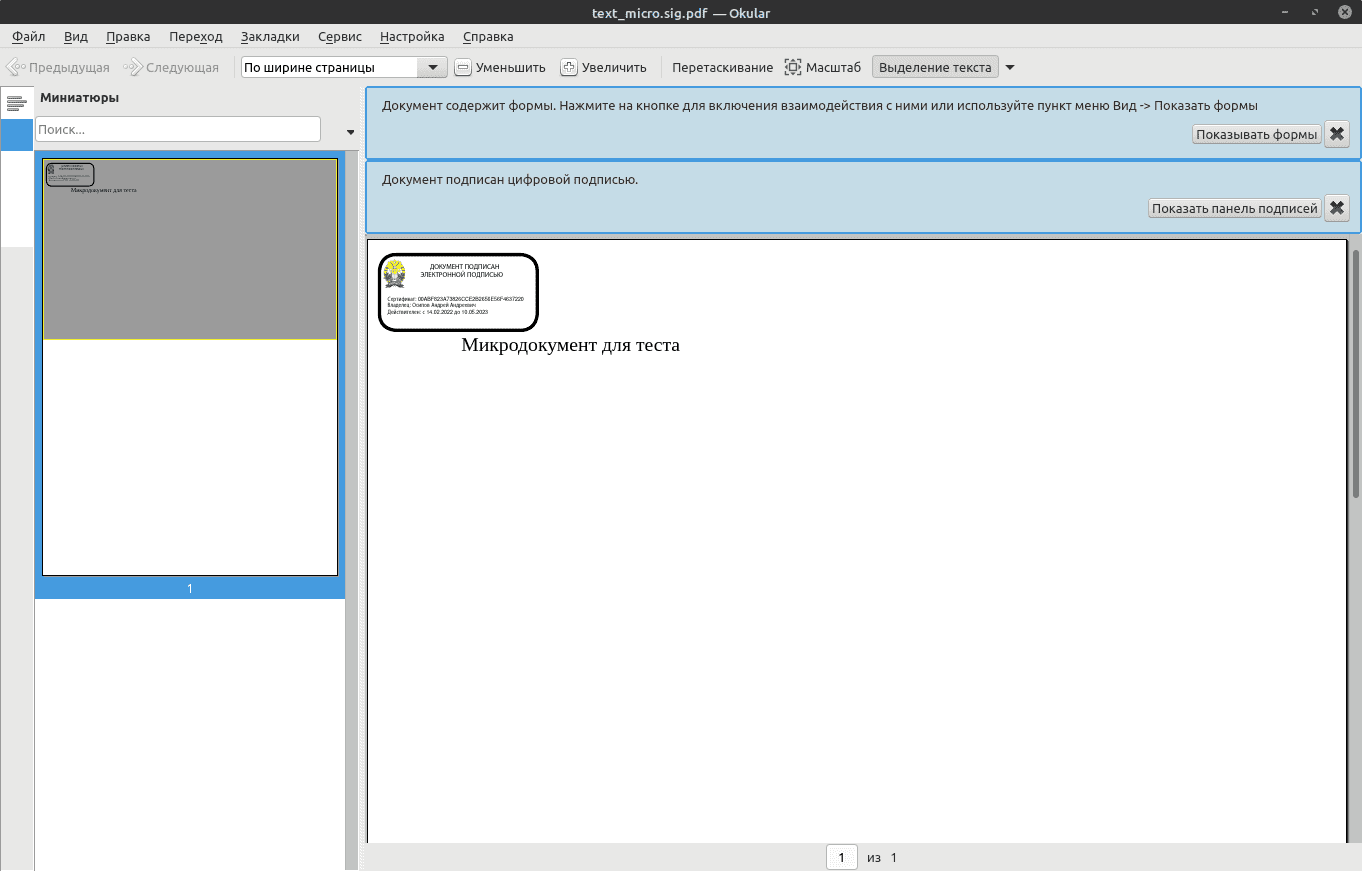The image size is (1362, 871).
Task: Open the Закладки menu
Action: (x=270, y=36)
